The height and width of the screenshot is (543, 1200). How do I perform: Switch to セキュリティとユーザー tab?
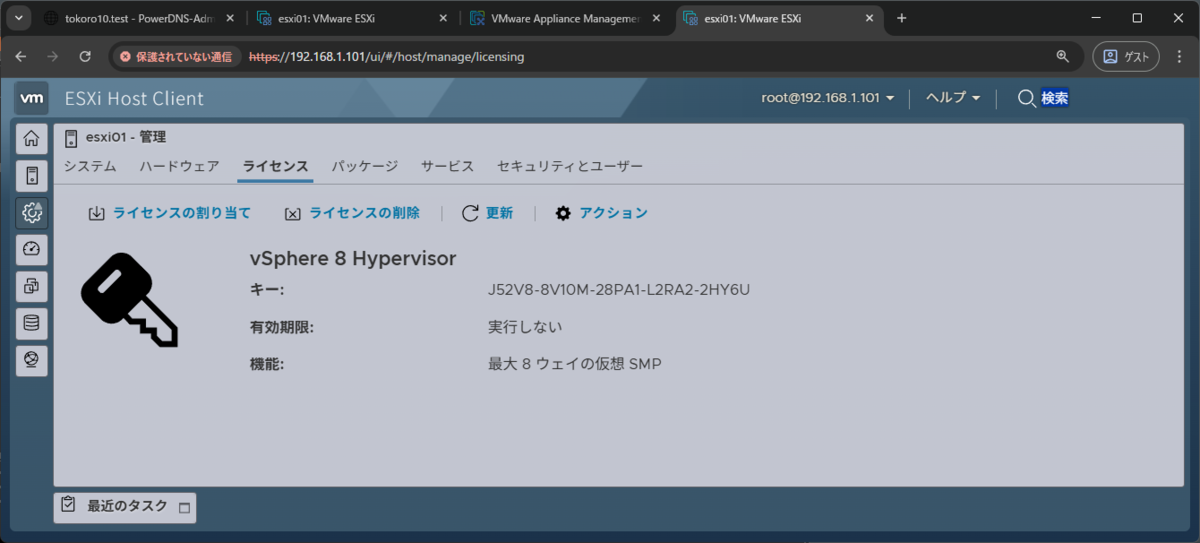[x=570, y=166]
